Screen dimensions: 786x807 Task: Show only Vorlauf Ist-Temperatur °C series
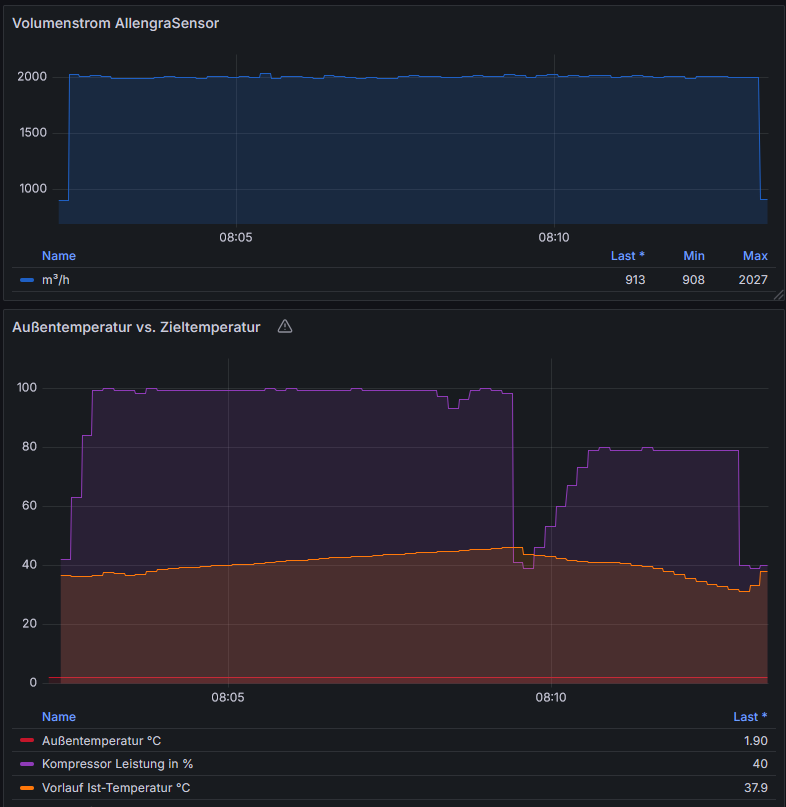click(x=116, y=788)
